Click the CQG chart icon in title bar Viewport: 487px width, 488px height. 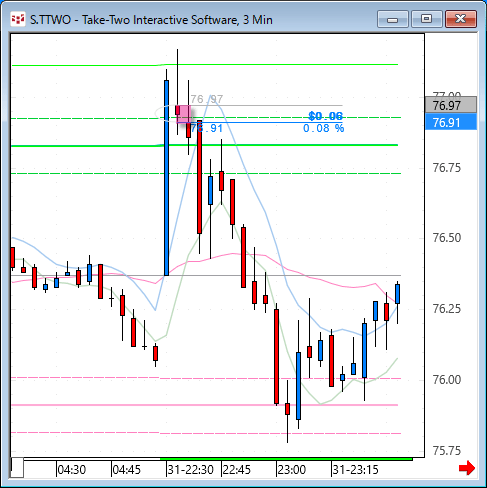click(x=18, y=19)
